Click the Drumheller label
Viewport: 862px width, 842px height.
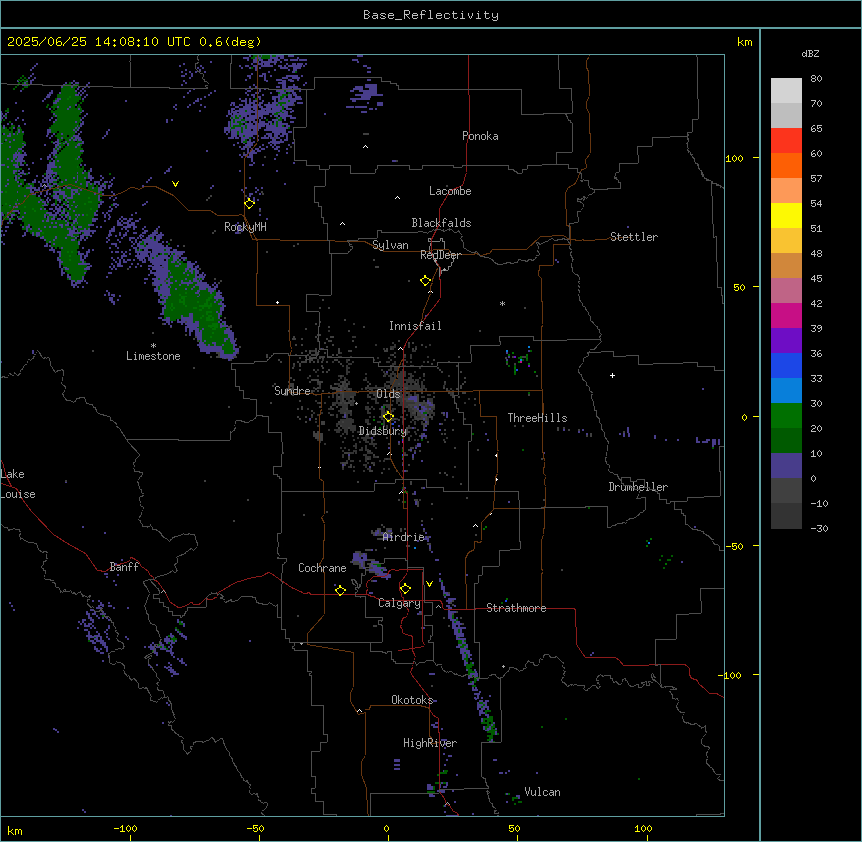point(638,487)
